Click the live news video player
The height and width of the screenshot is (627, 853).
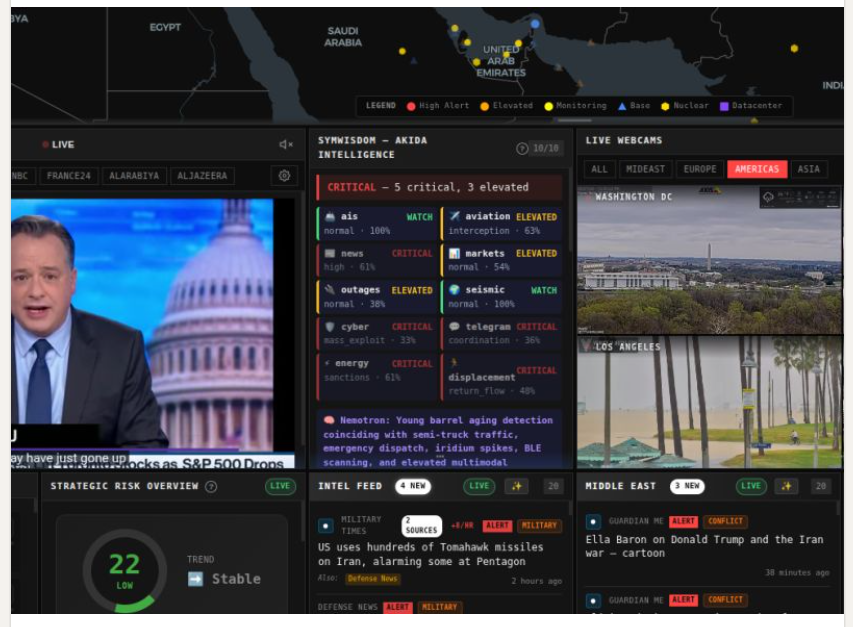(152, 333)
